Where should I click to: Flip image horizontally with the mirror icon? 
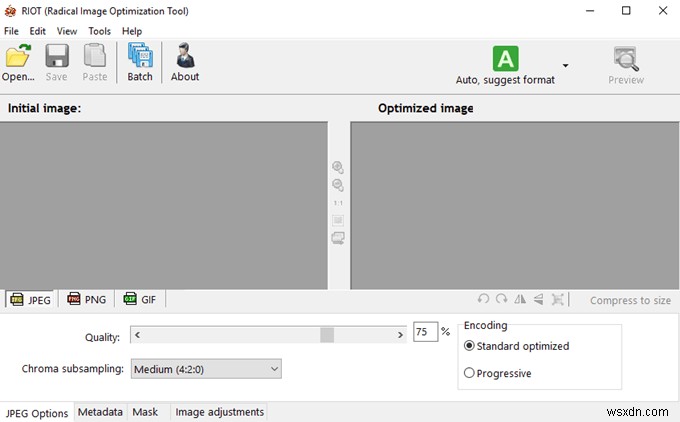[520, 299]
